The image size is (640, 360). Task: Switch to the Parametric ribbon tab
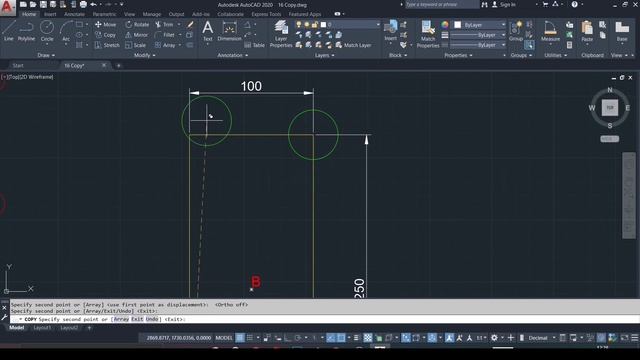pos(104,14)
